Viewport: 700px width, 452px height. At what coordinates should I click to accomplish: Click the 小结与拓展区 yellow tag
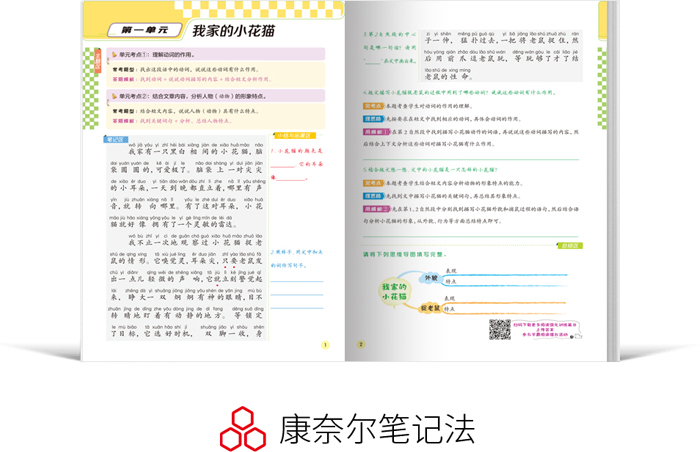pos(295,135)
